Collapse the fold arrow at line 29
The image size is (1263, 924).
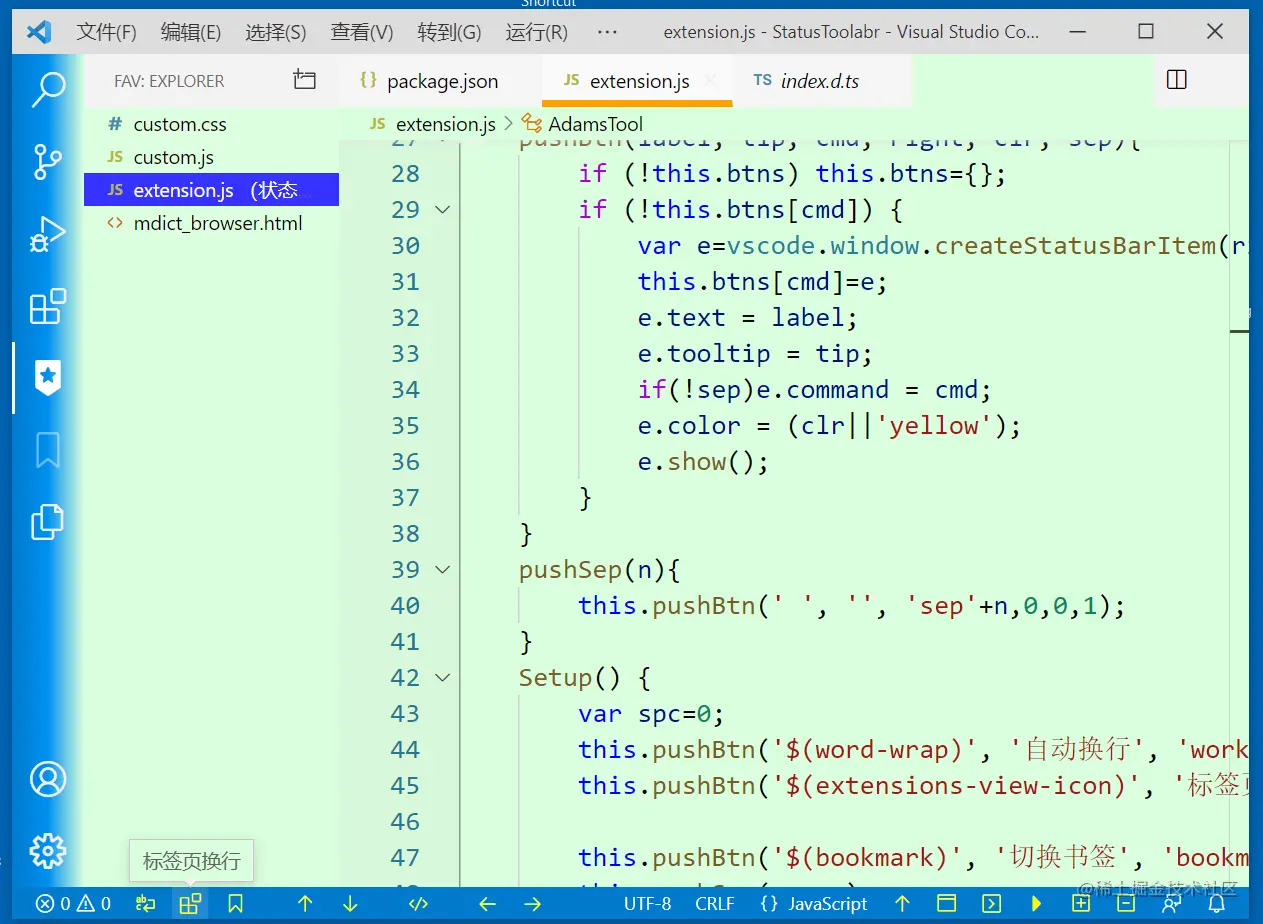point(442,209)
